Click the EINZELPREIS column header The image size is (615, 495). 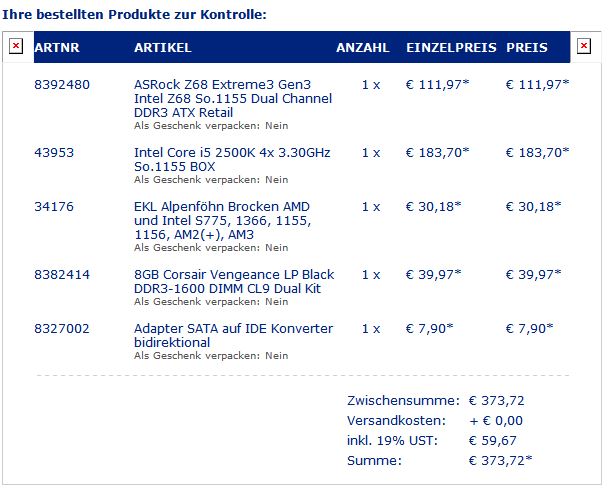(451, 47)
